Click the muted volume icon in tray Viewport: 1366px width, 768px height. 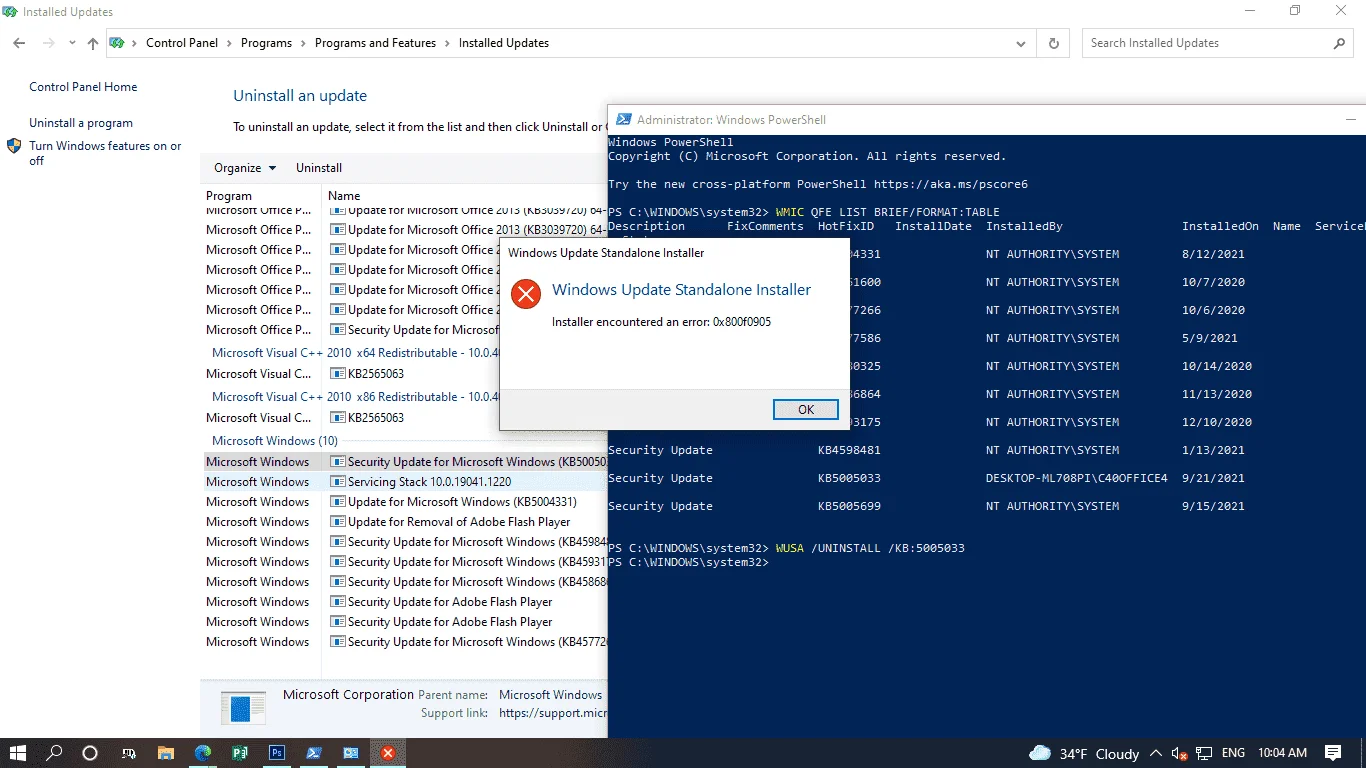(1180, 753)
